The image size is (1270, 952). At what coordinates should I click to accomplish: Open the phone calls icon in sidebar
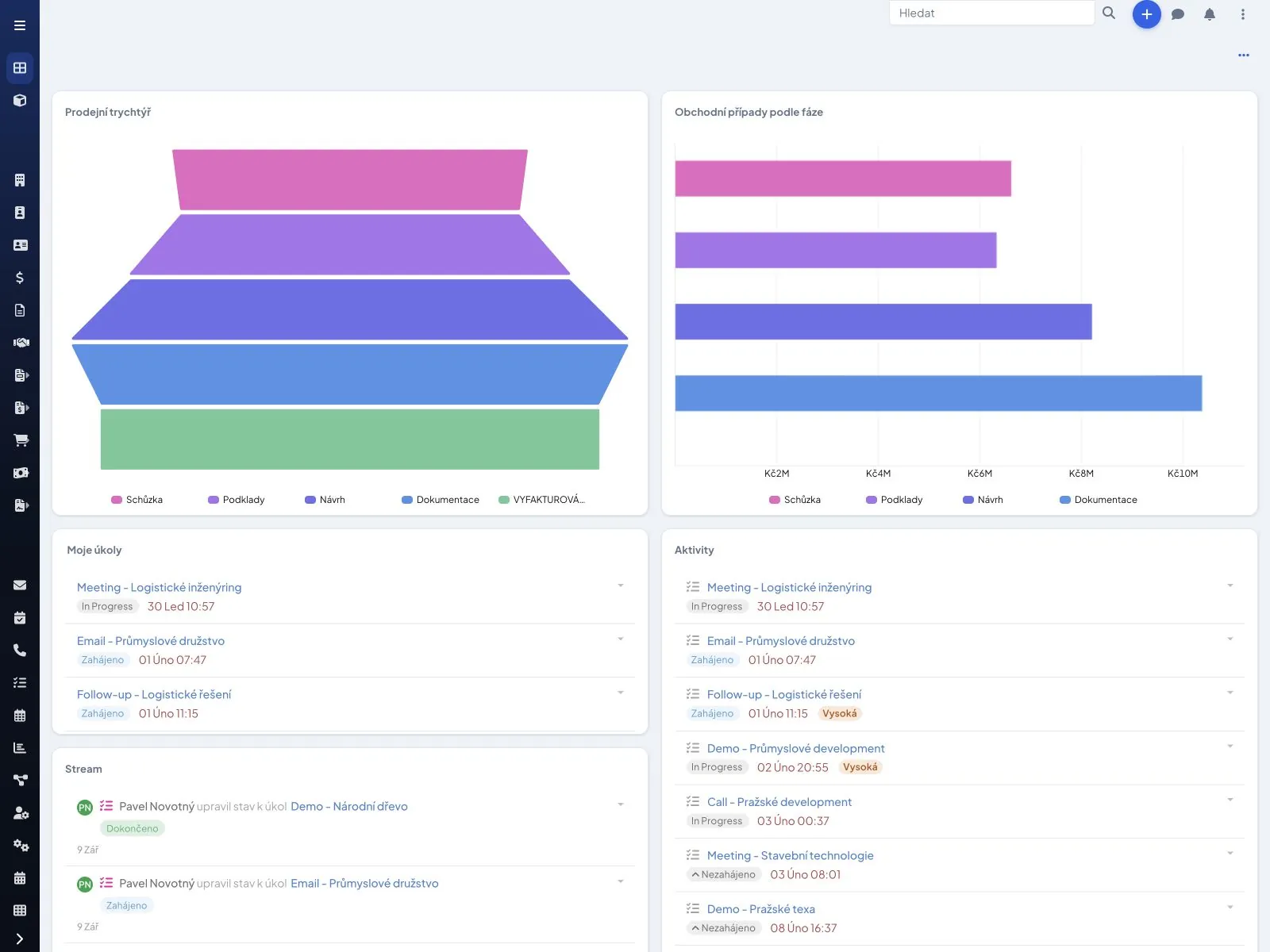tap(20, 651)
